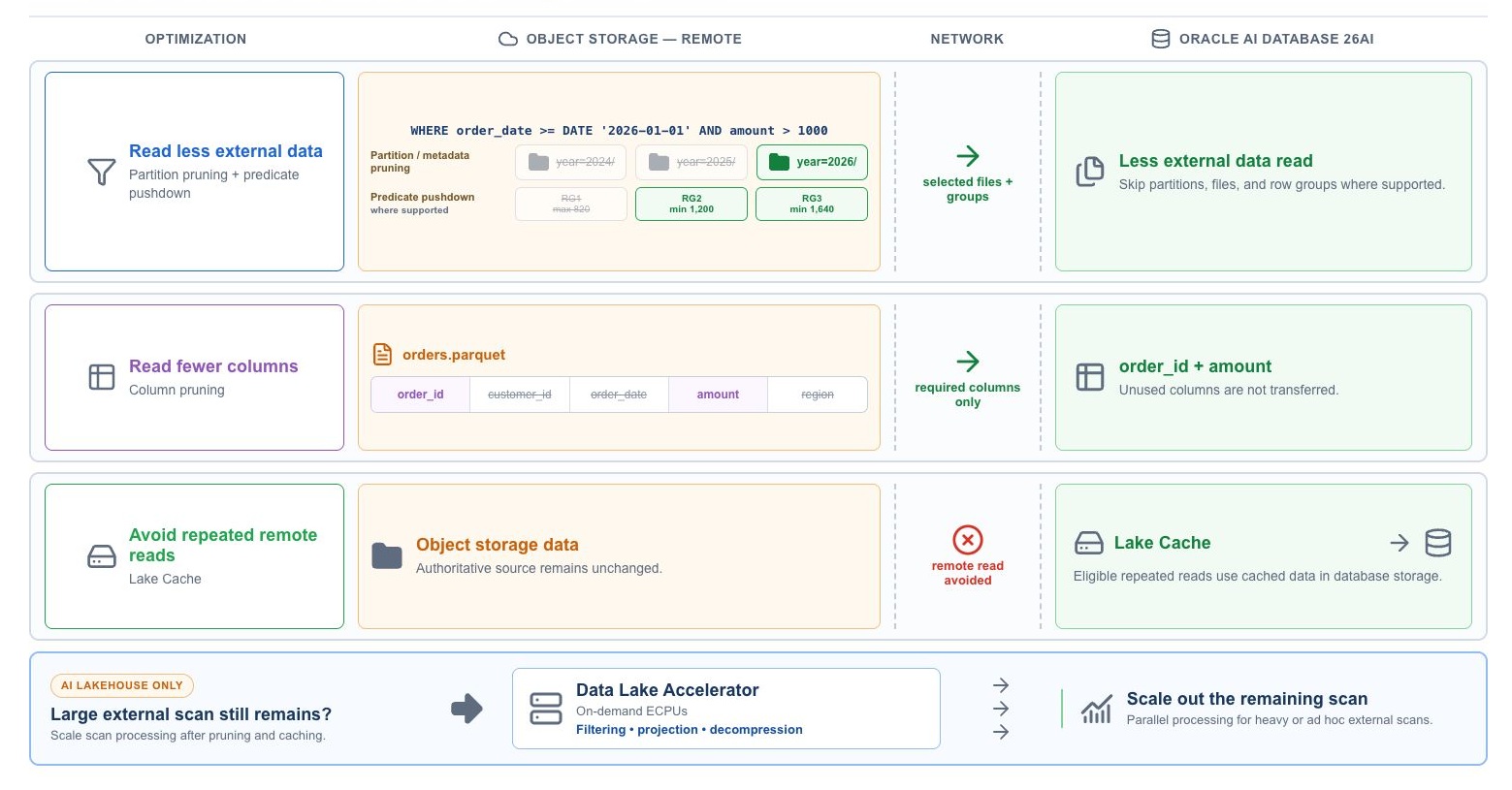The height and width of the screenshot is (790, 1512).
Task: Select the order_date column cell
Action: point(619,395)
